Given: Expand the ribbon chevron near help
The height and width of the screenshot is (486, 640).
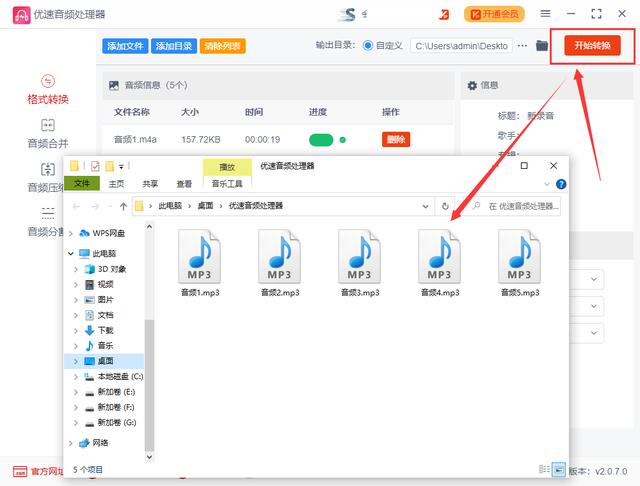Looking at the screenshot, I should coord(547,184).
